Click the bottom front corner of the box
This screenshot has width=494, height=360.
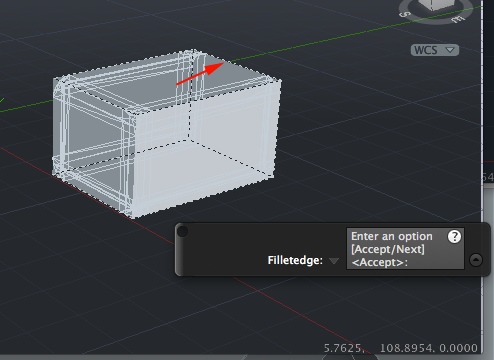click(x=133, y=216)
